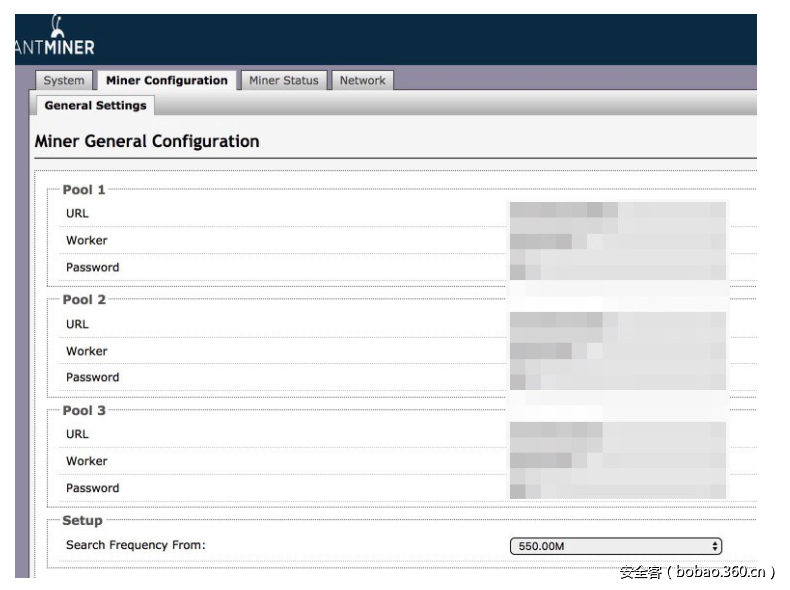790x590 pixels.
Task: Expand the Search Frequency From dropdown
Action: pyautogui.click(x=616, y=546)
